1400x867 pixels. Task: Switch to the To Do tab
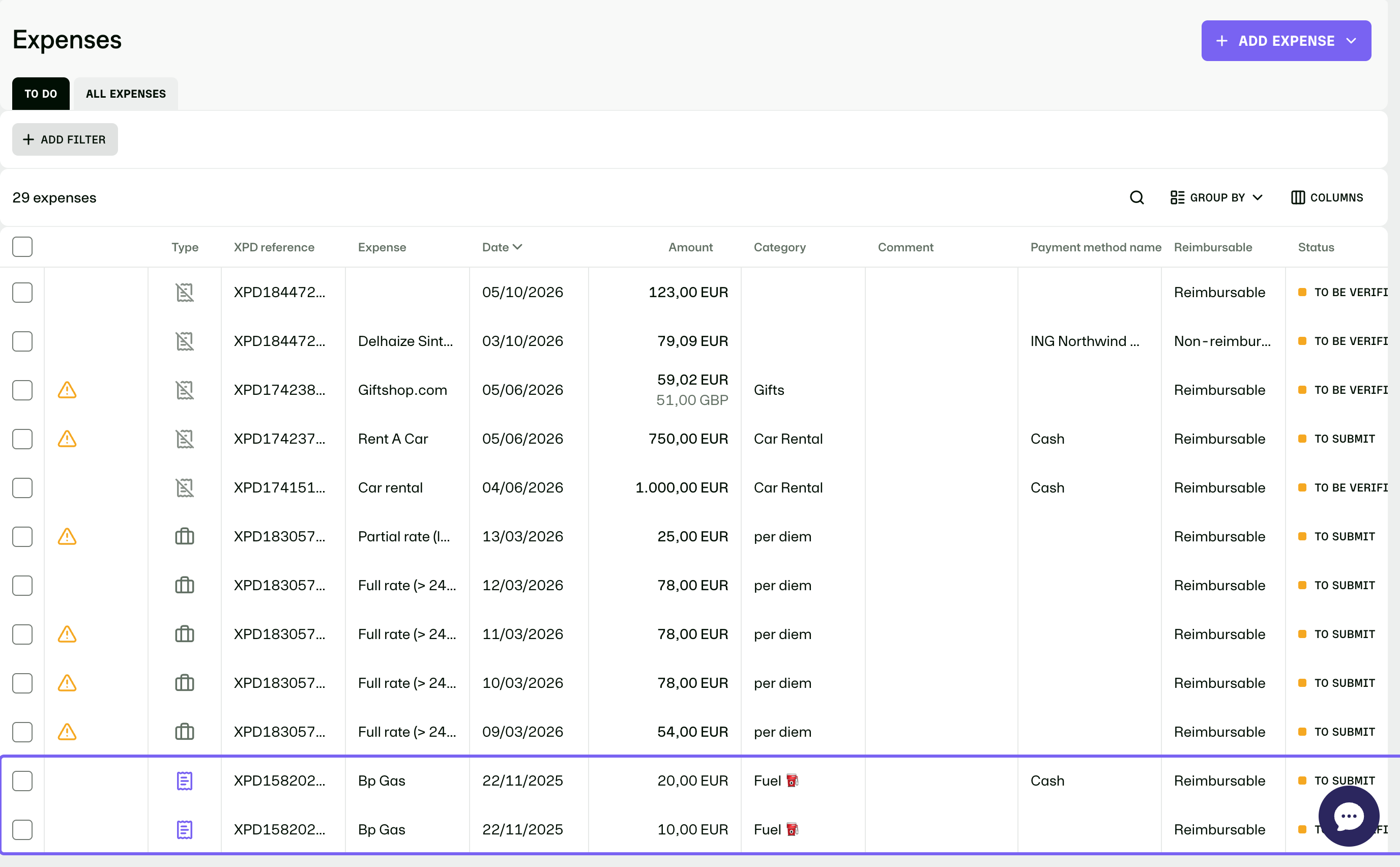(41, 94)
